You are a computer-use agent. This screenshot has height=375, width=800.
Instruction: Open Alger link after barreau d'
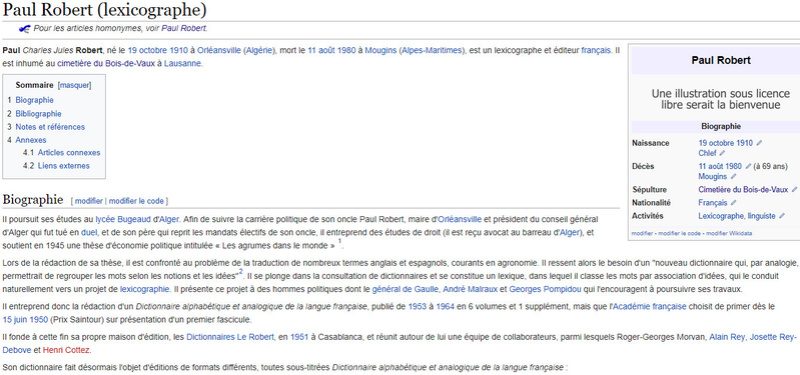(x=570, y=233)
